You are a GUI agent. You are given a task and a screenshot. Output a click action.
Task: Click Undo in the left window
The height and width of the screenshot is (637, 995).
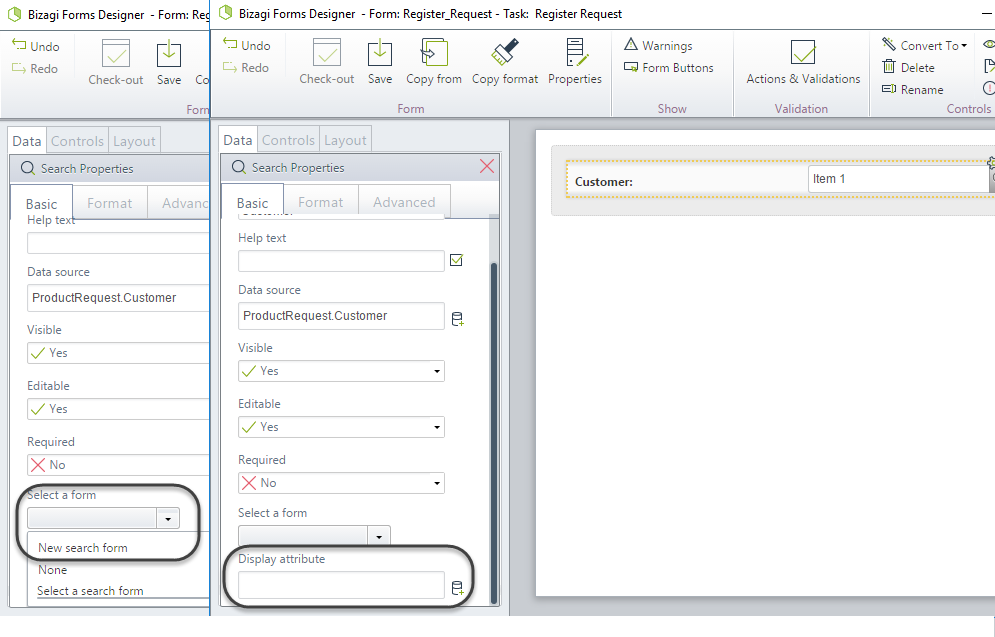36,46
